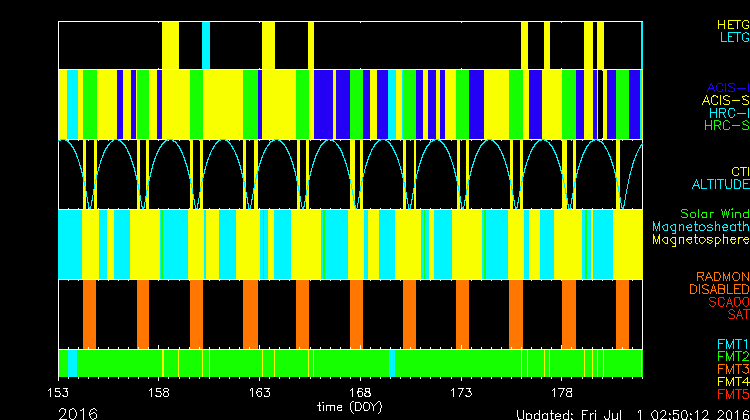Select the HRC-I legend entry
Screen dimensions: 750x420
click(728, 113)
